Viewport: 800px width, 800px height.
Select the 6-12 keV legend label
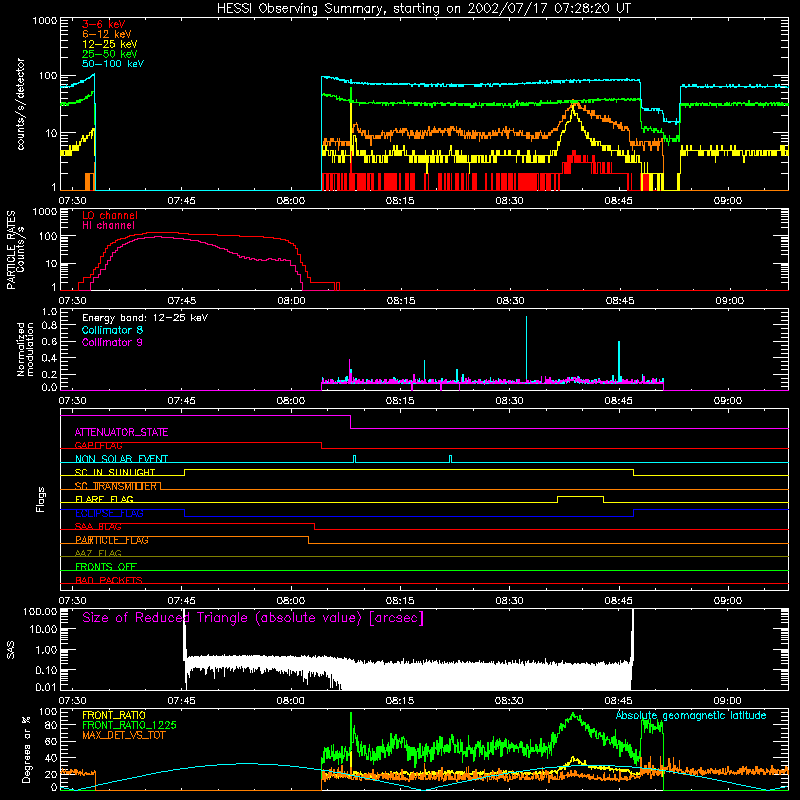coord(106,34)
